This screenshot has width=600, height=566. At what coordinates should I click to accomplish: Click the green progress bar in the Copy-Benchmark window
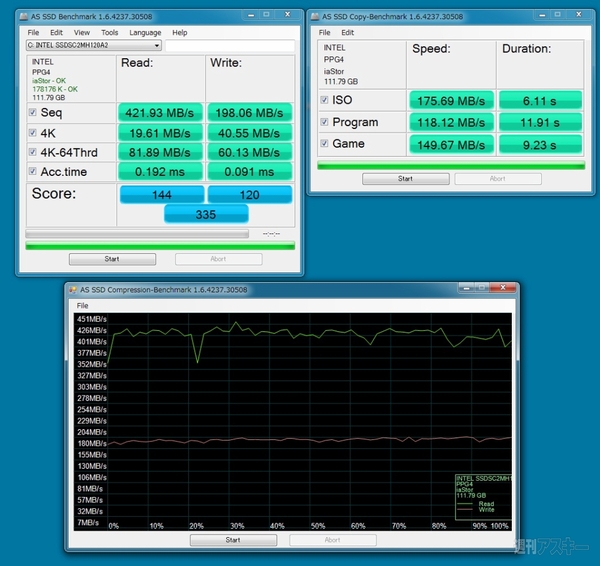click(449, 165)
